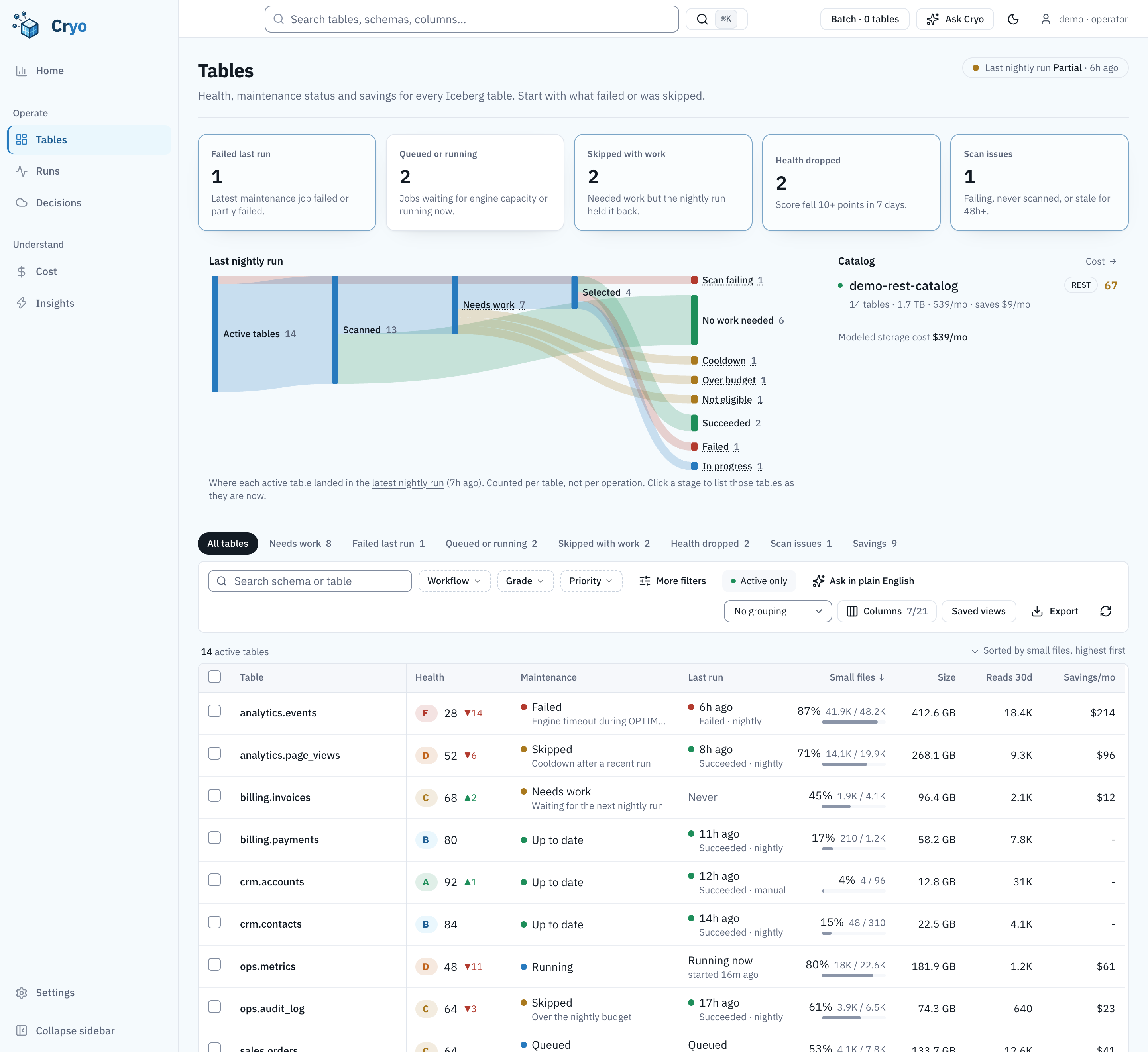Screen dimensions: 1148x1052
Task: Collapse the sidebar
Action: point(64,1031)
